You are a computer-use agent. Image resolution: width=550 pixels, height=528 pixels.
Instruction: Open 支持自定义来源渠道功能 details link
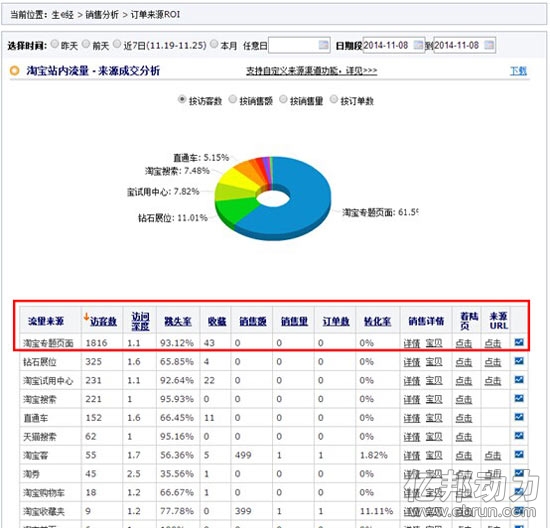point(311,71)
